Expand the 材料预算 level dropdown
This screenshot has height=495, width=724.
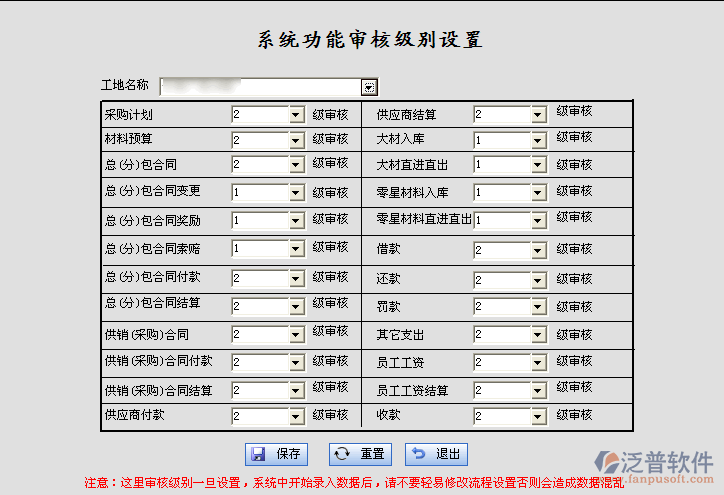pos(296,140)
